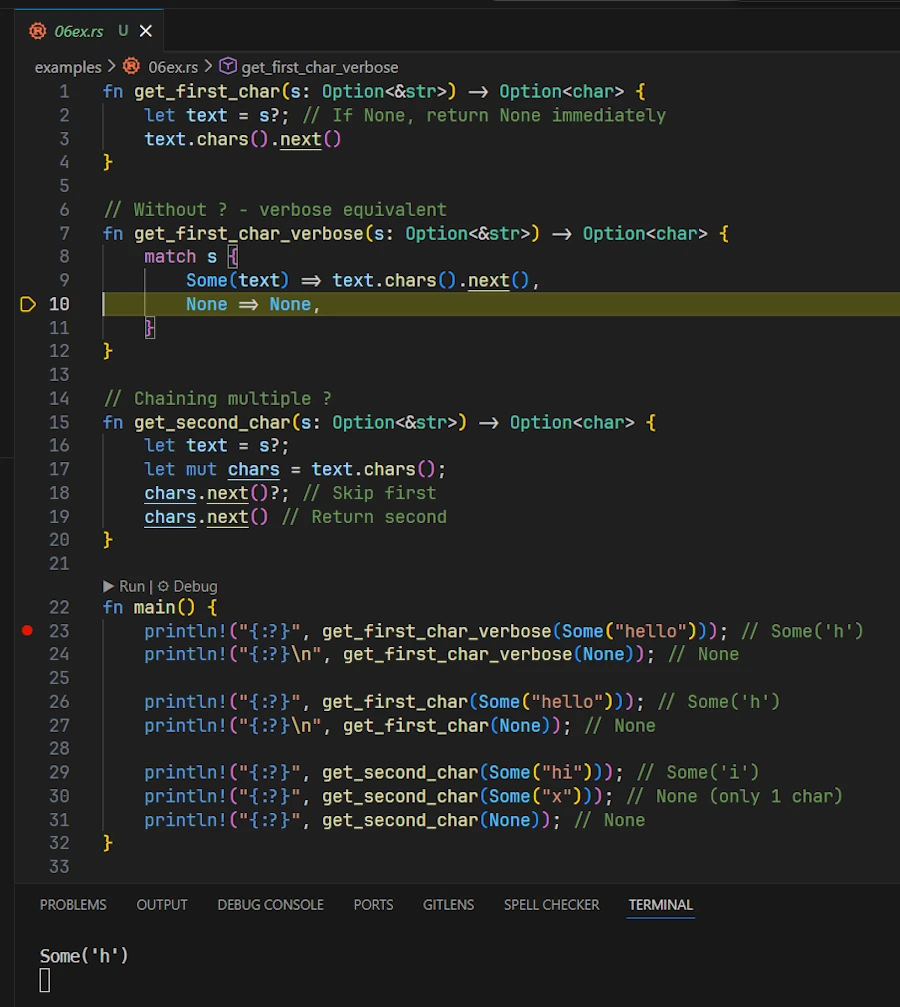This screenshot has width=900, height=1007.
Task: Click the Rust icon in the breadcrumb bar
Action: pos(131,67)
